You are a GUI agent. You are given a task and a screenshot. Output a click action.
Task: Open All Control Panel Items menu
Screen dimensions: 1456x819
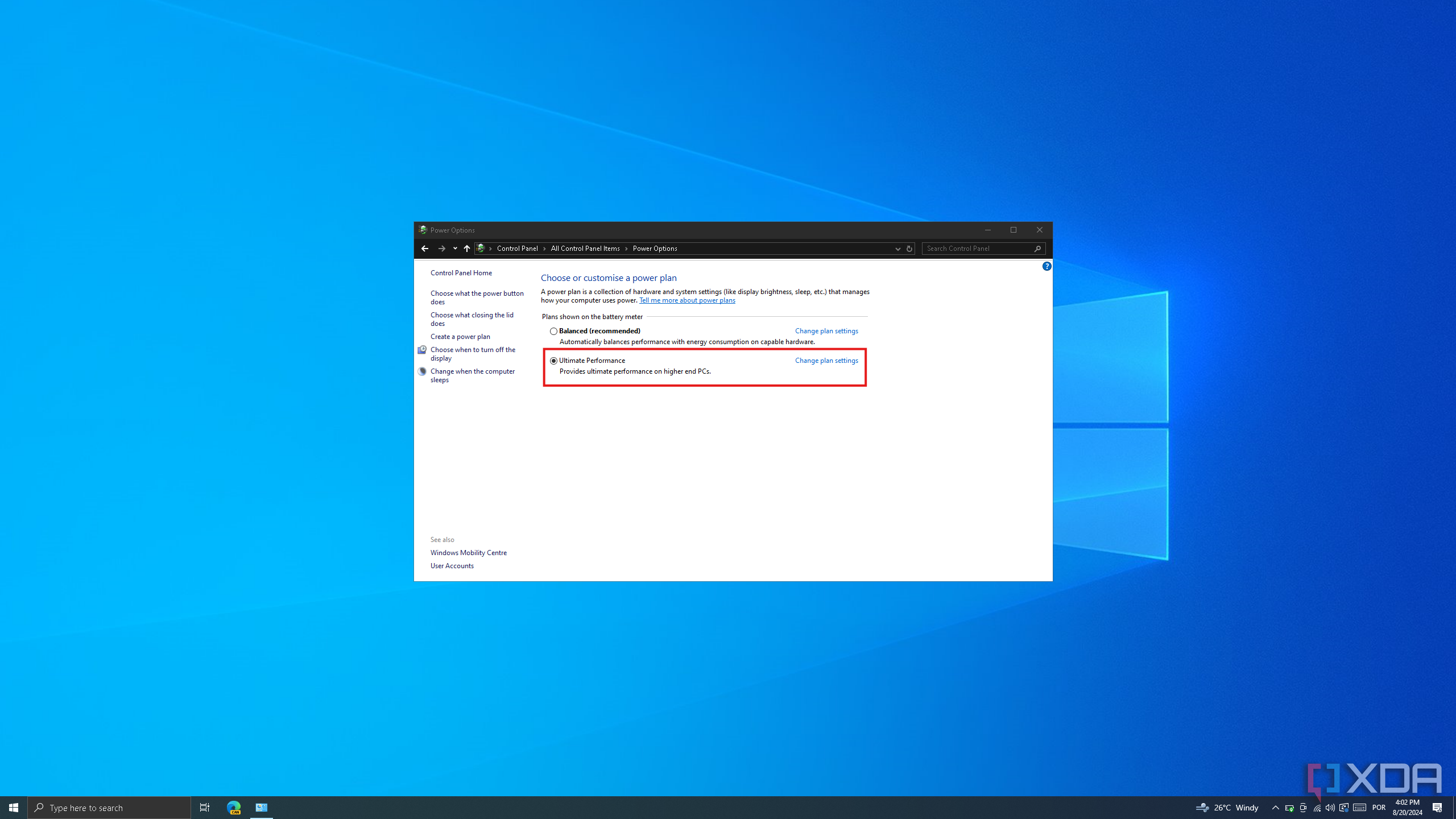[x=585, y=248]
